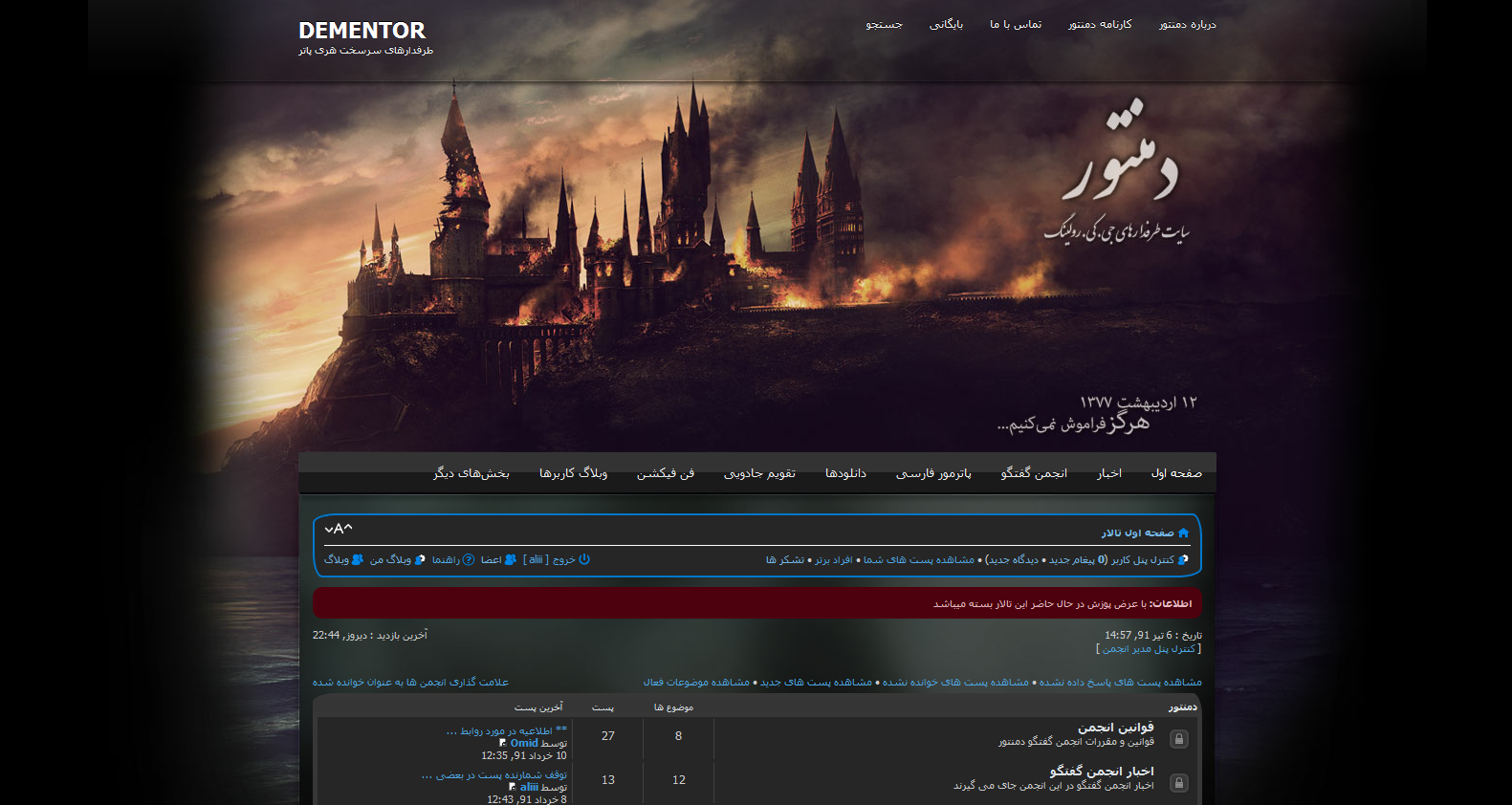
Task: Open the 'قوانین انجمن' forum
Action: point(1115,728)
